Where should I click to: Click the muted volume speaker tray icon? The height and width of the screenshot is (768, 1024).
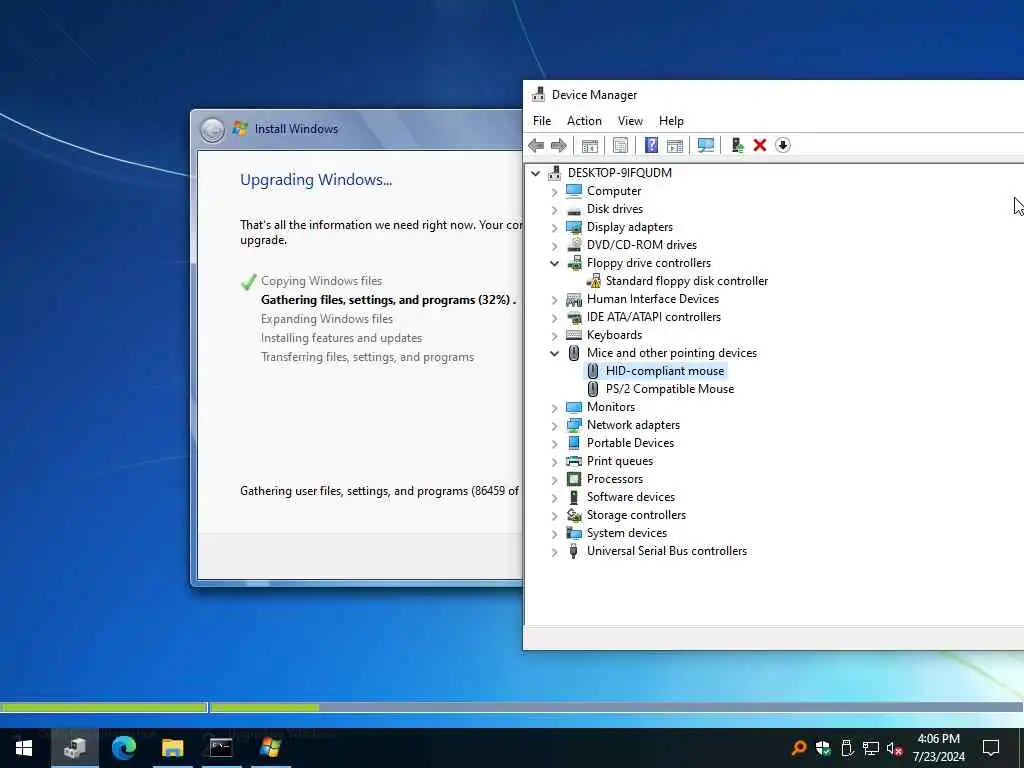(895, 748)
